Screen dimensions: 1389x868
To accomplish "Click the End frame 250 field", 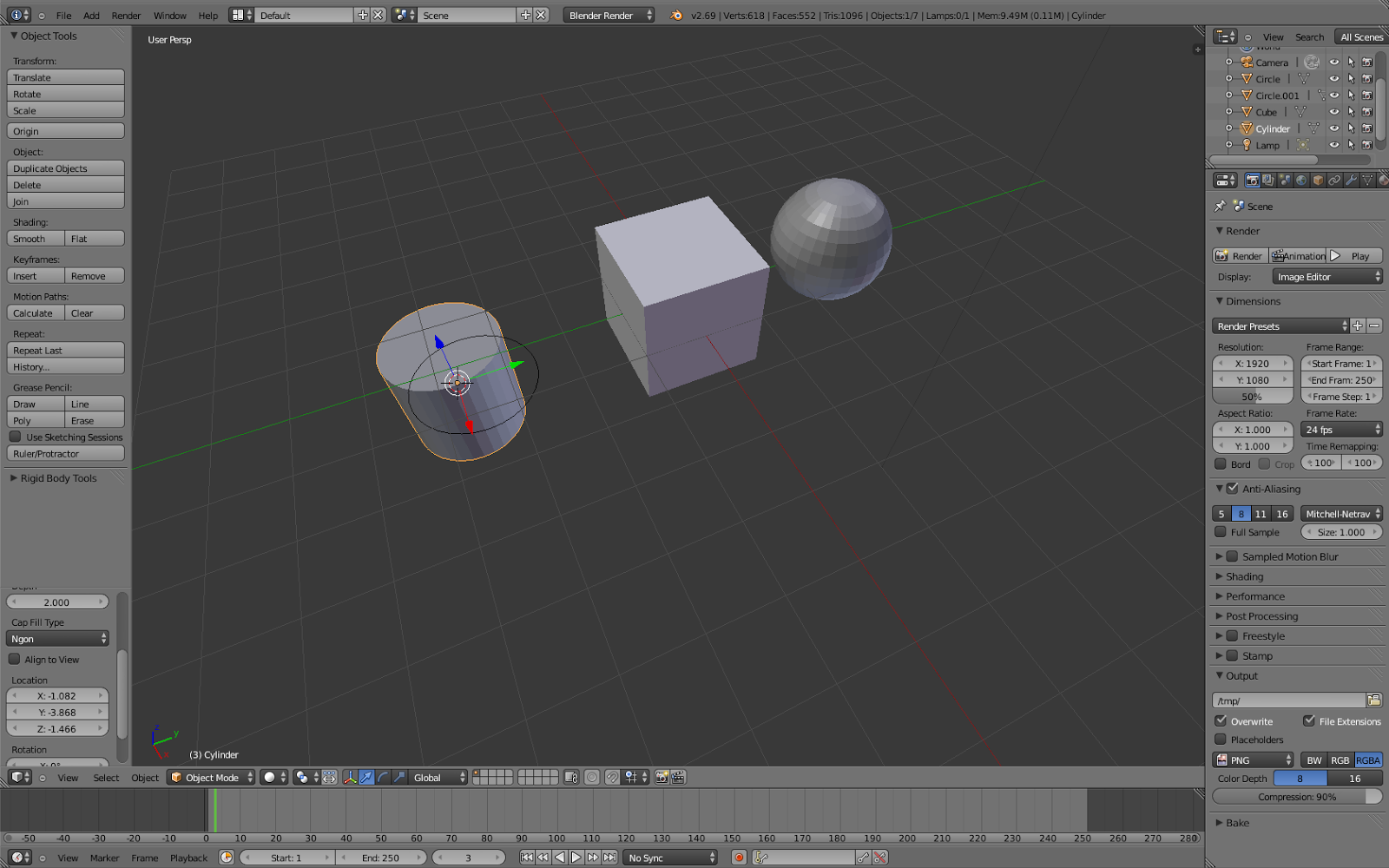I will (x=1340, y=379).
